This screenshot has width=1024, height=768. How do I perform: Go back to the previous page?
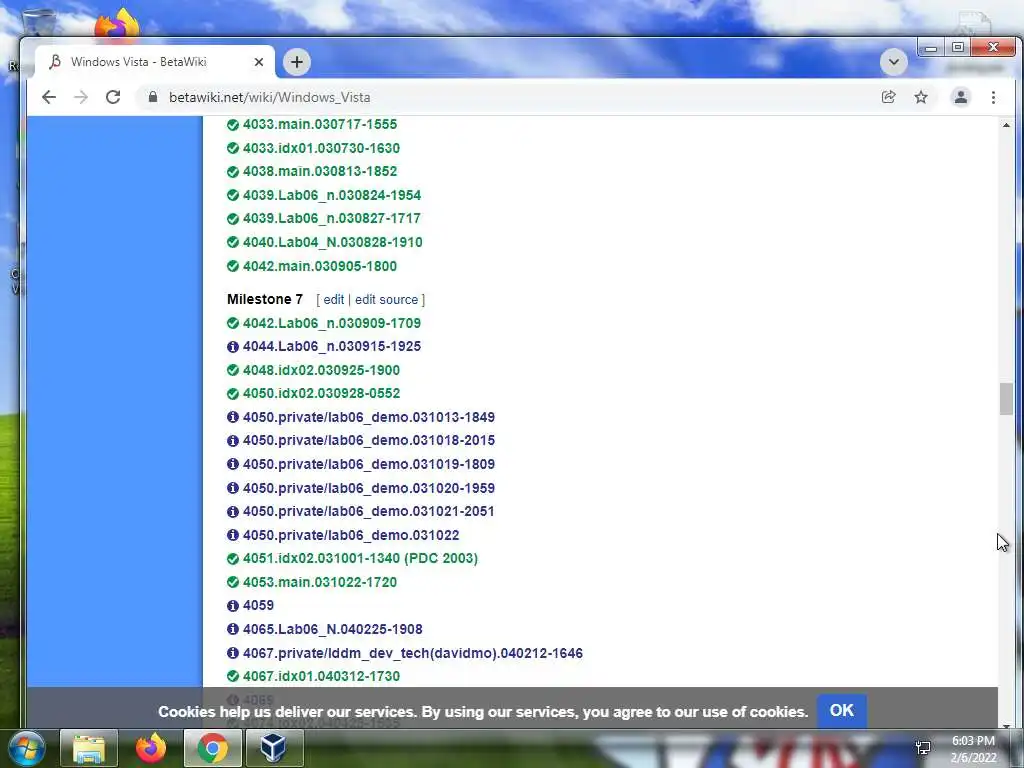pyautogui.click(x=49, y=97)
